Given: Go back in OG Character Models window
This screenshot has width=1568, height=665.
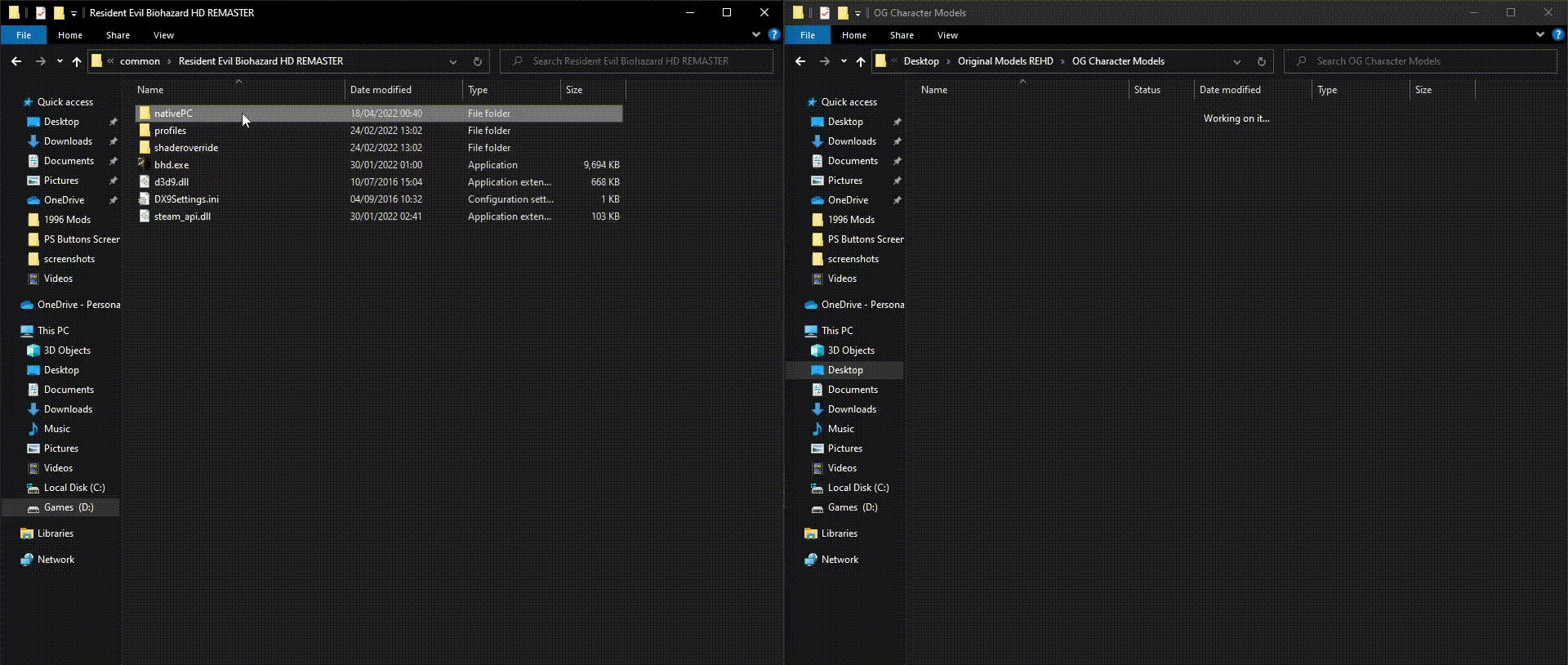Looking at the screenshot, I should 800,61.
